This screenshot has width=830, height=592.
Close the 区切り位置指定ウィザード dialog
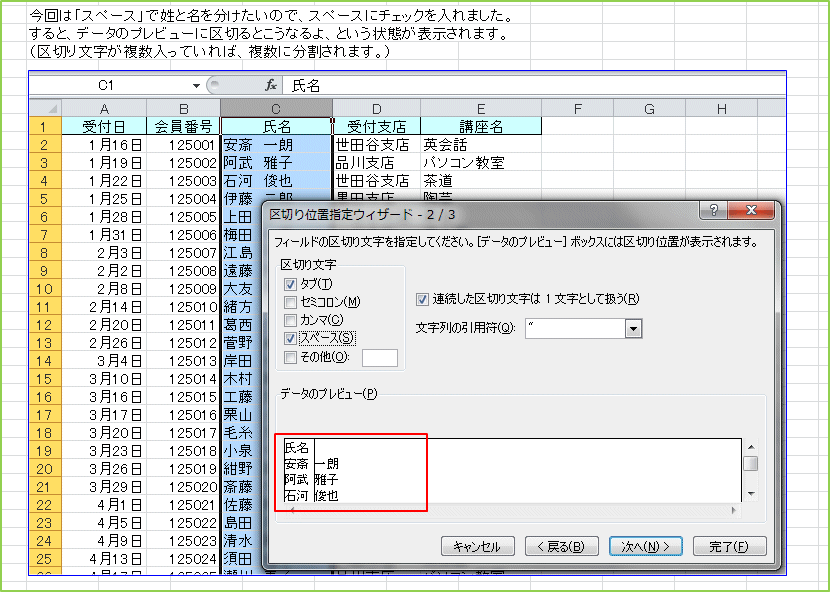tap(751, 210)
